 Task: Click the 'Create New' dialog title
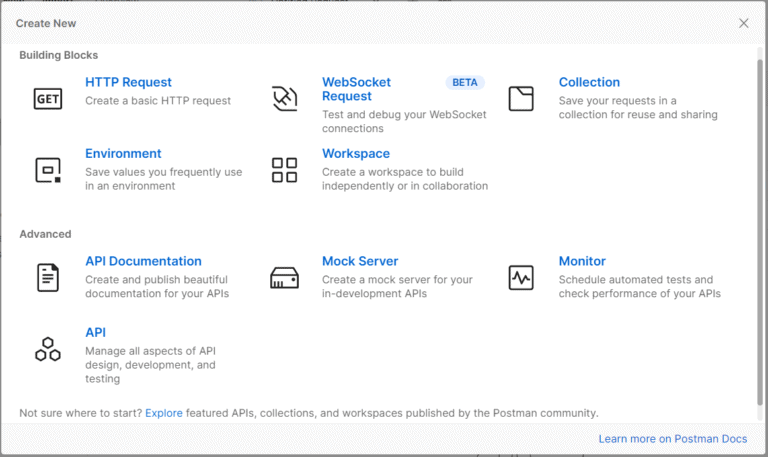tap(46, 24)
